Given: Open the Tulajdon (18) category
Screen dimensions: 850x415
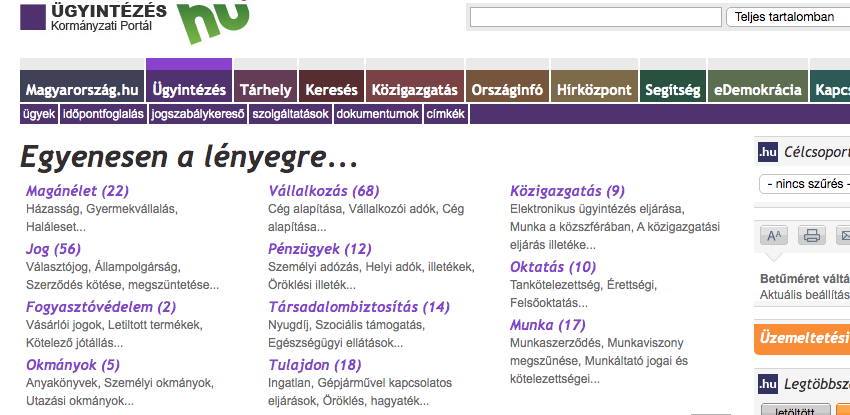Looking at the screenshot, I should (x=314, y=364).
